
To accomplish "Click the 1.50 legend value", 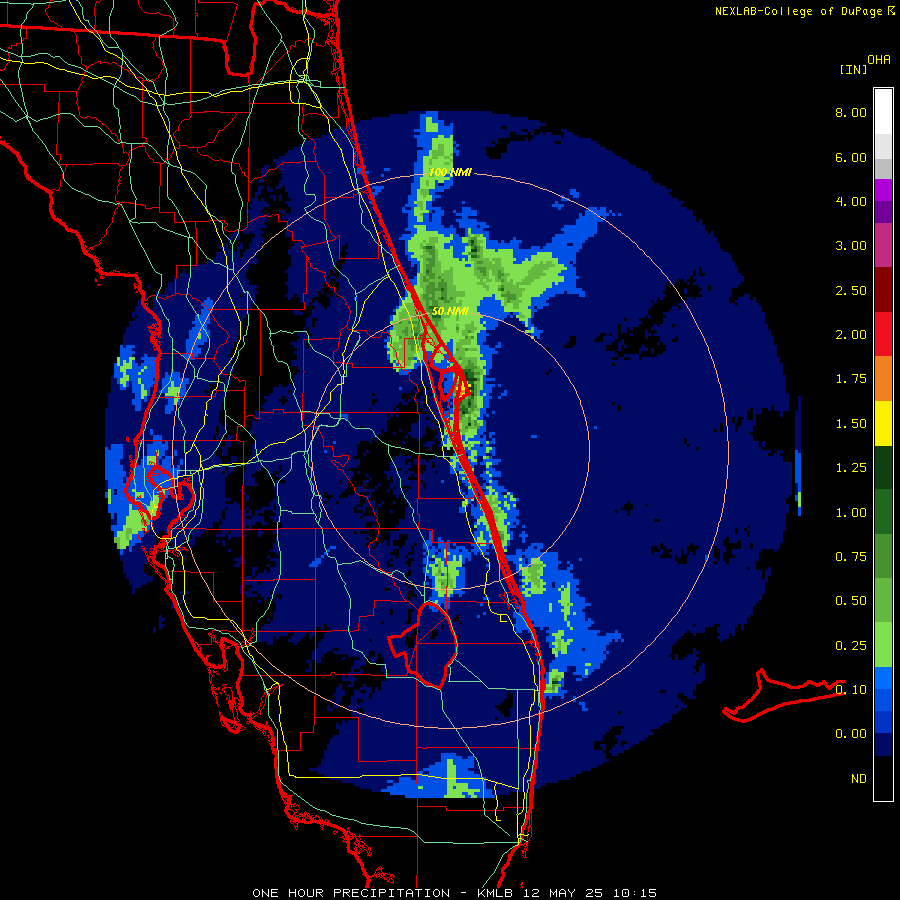I will [x=851, y=424].
